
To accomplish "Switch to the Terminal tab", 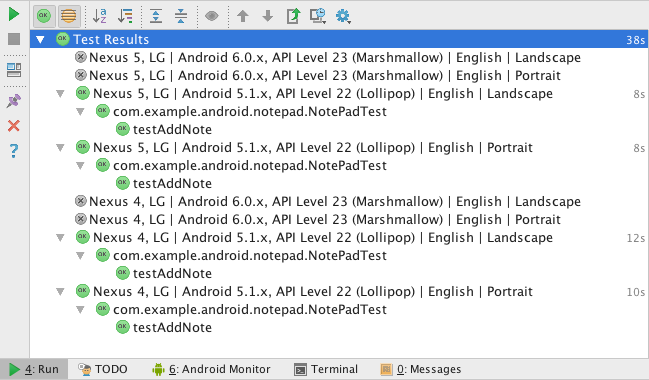I will click(326, 369).
